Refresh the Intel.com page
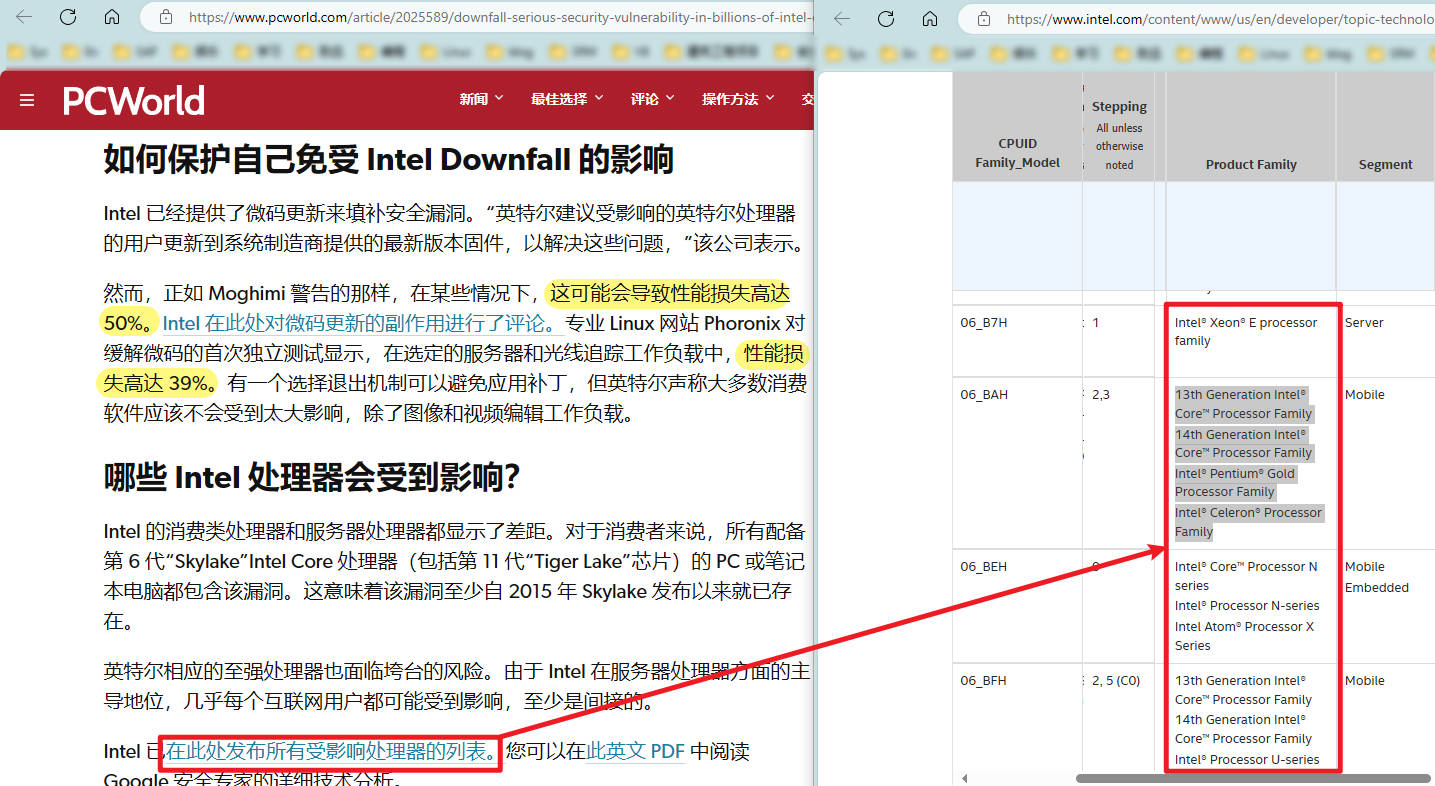The image size is (1435, 786). [886, 18]
